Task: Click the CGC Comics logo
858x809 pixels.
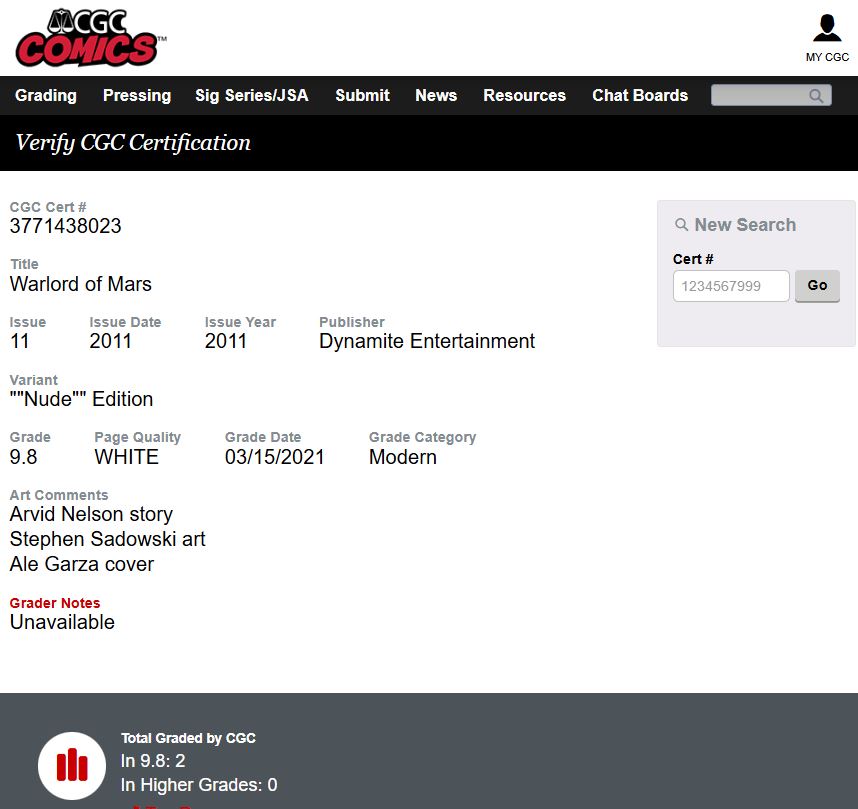Action: 91,37
